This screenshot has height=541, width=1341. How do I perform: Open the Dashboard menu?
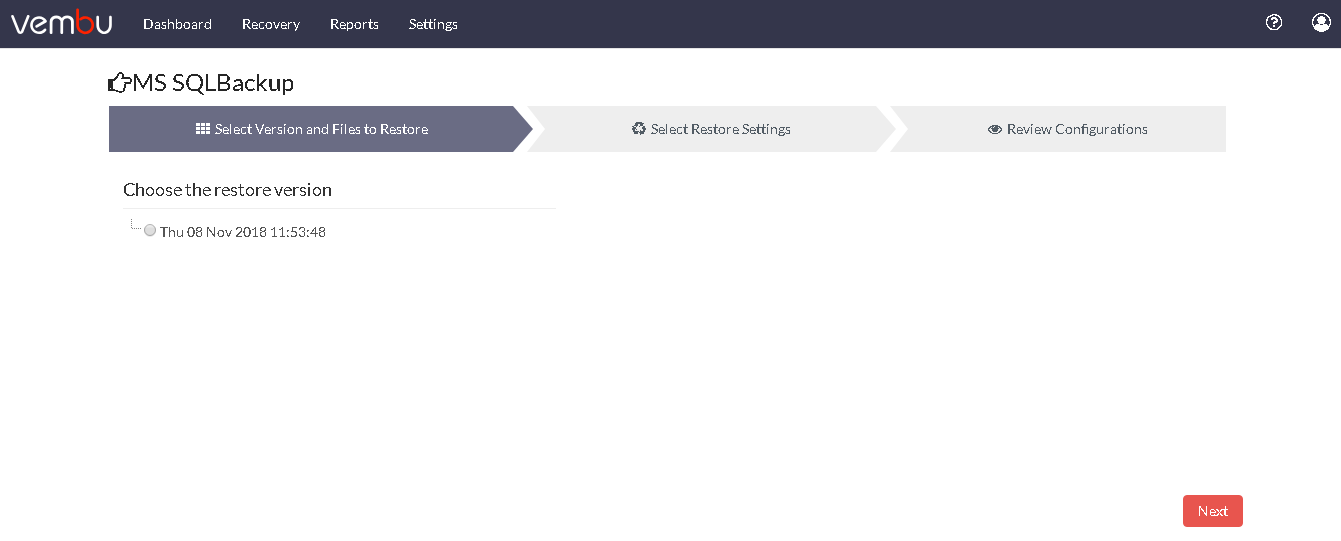(x=177, y=24)
